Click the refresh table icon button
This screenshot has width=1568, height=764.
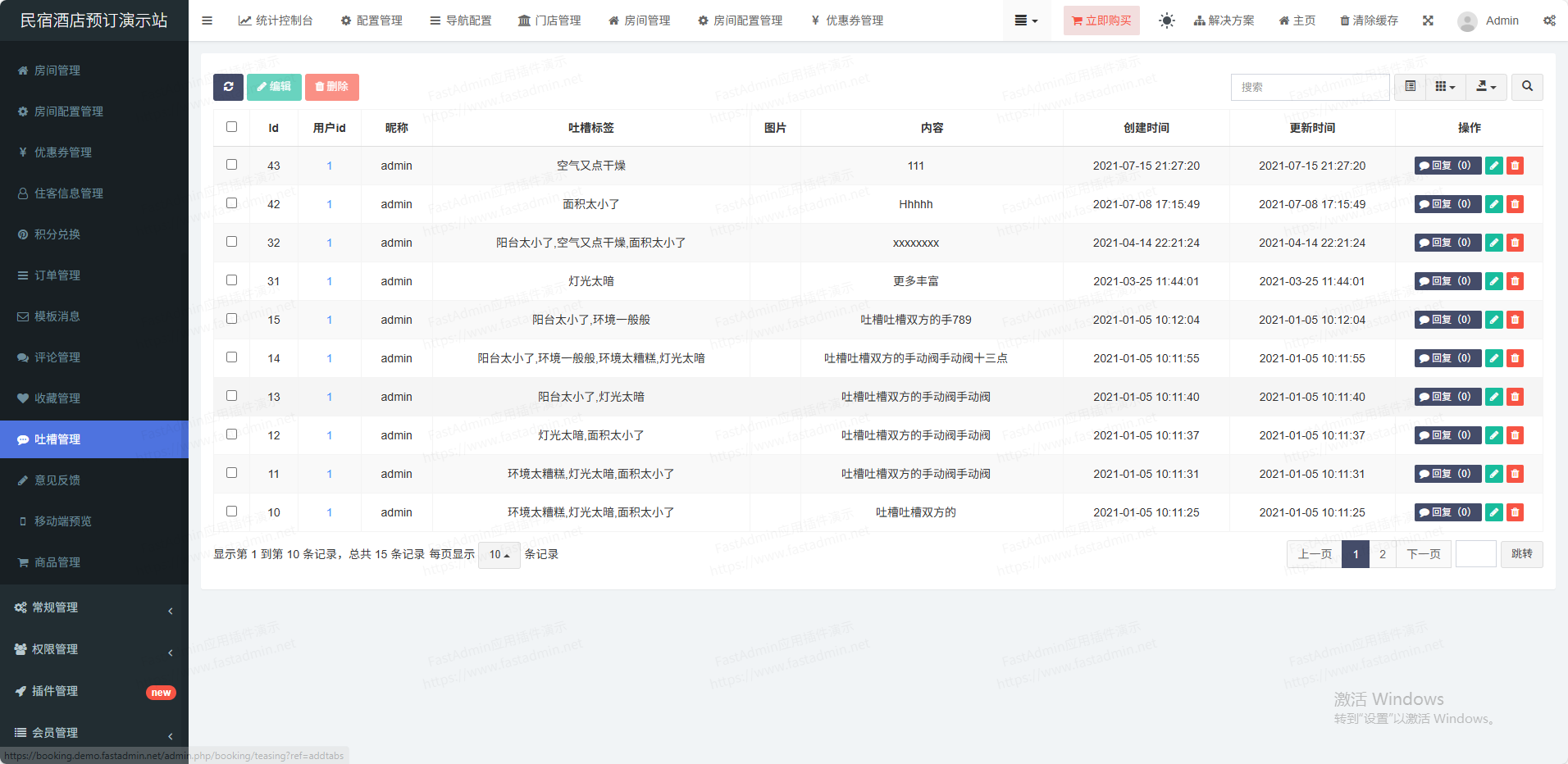228,87
